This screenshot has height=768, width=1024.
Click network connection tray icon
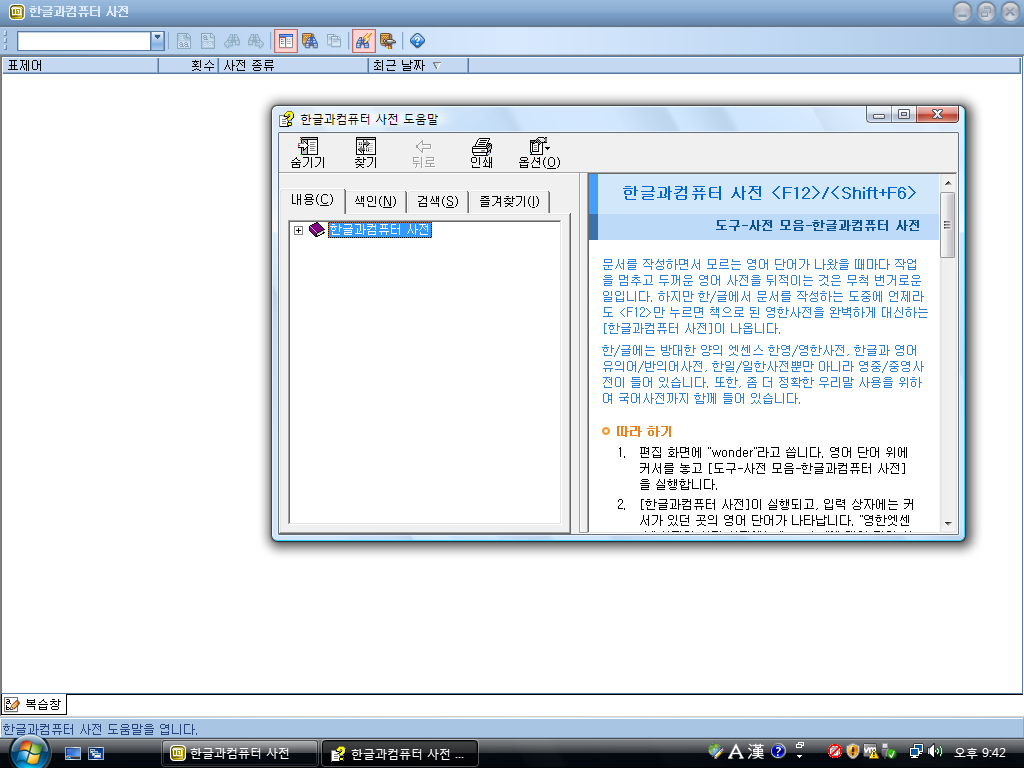(916, 752)
